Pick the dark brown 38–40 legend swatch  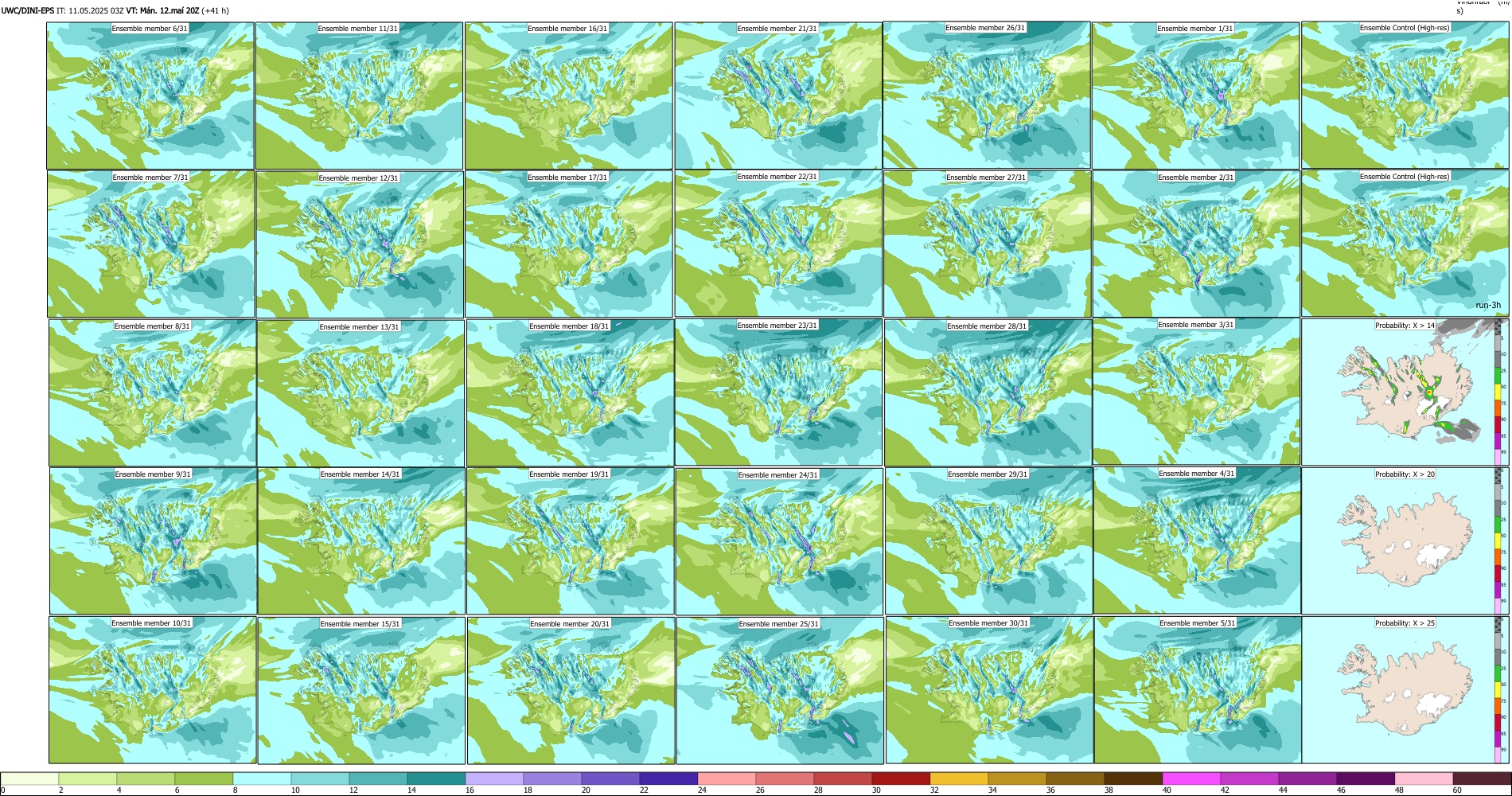(x=1133, y=778)
